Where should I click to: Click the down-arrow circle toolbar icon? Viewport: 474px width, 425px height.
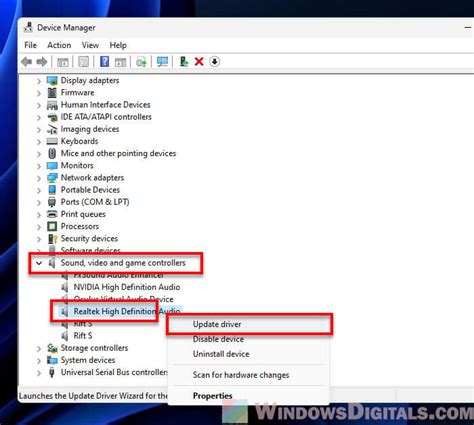point(215,62)
